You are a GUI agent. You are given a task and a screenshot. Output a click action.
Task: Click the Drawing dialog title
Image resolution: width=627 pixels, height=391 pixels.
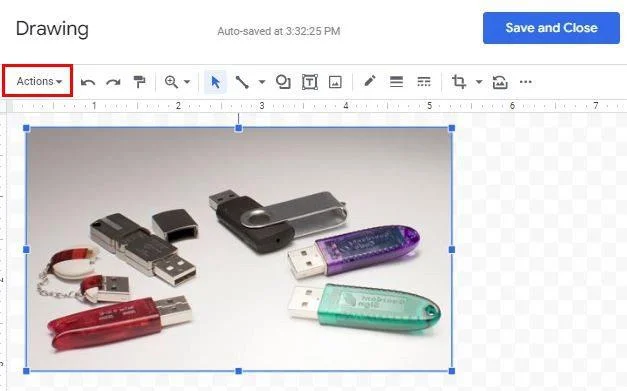click(52, 29)
